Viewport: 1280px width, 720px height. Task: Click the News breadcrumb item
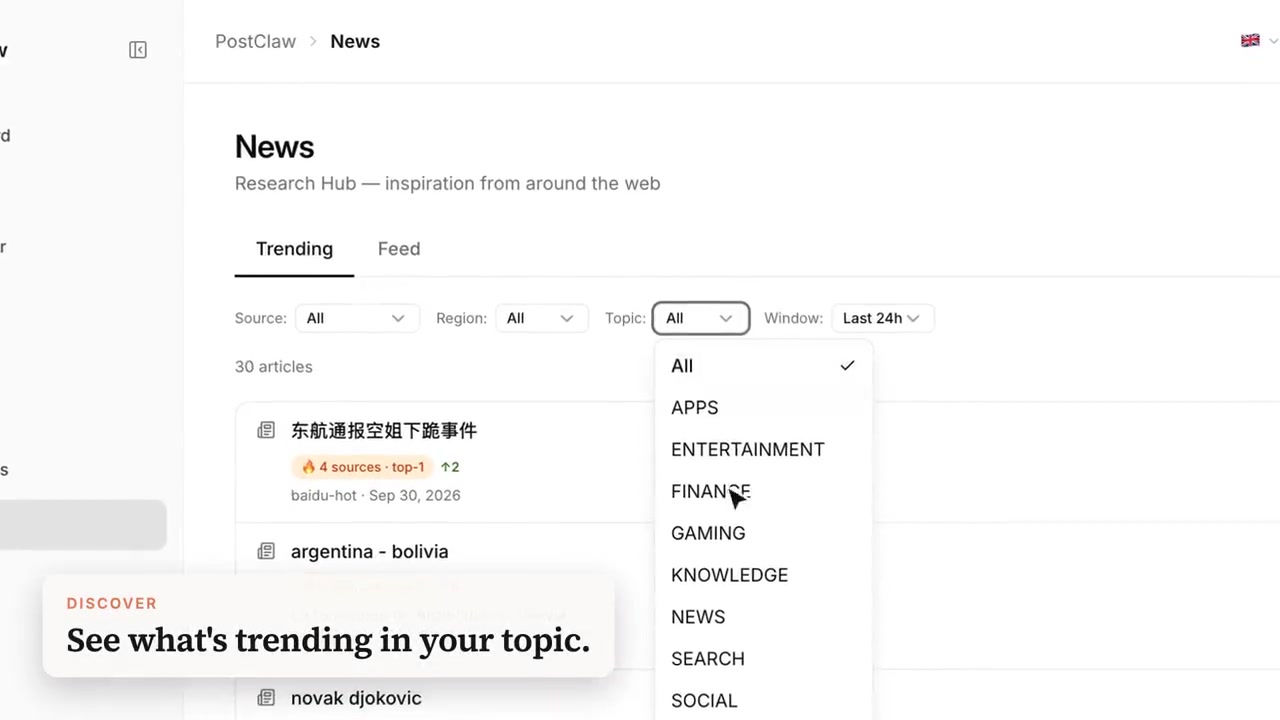click(x=355, y=41)
